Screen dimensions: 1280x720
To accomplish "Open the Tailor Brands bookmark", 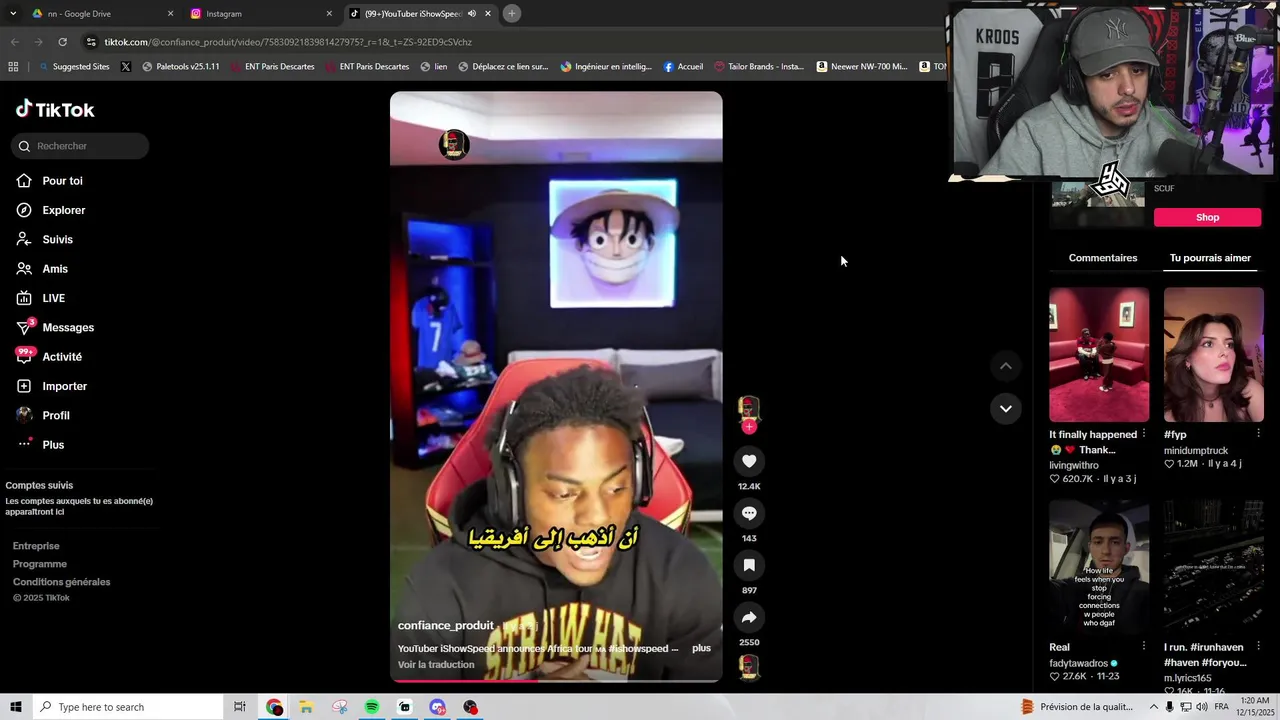I will tap(759, 67).
